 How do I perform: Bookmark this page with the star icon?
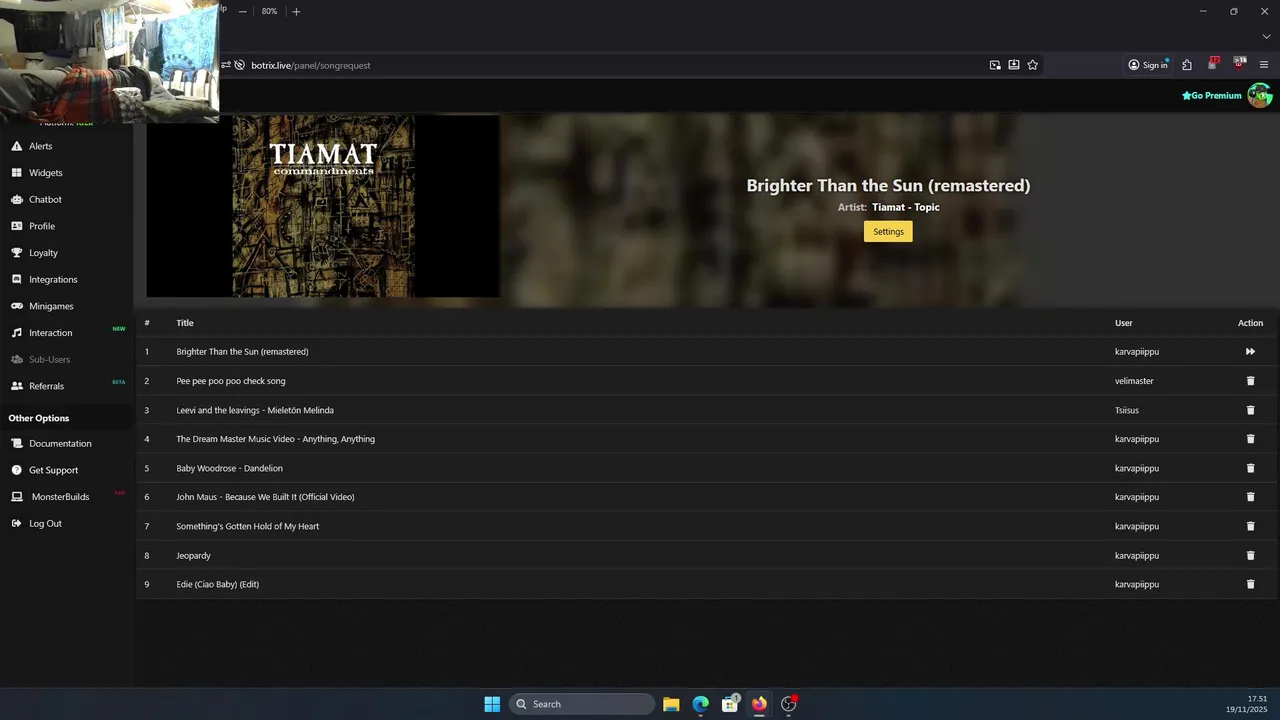1033,65
